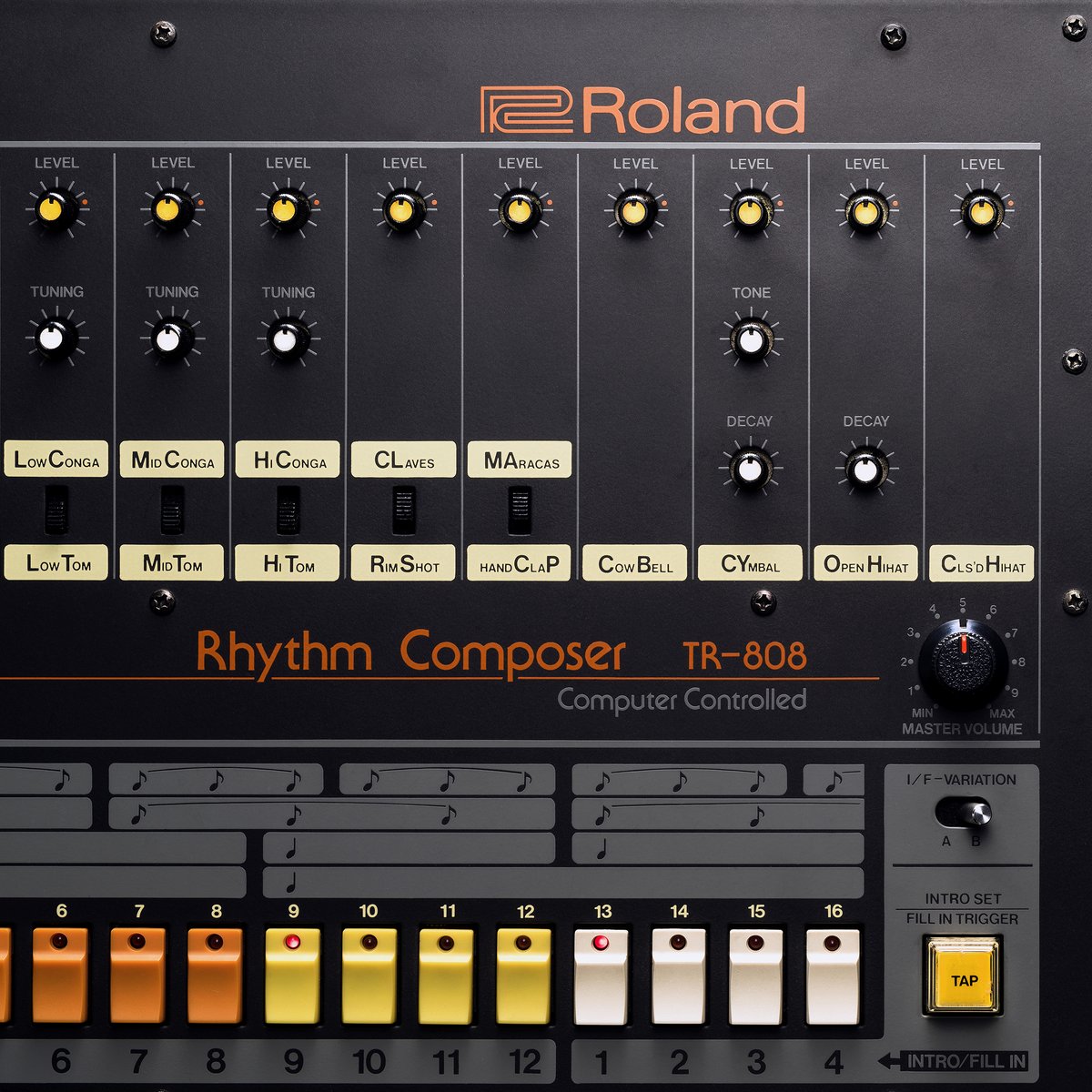The width and height of the screenshot is (1092, 1092).
Task: Click the TR-808 model name
Action: (x=744, y=656)
